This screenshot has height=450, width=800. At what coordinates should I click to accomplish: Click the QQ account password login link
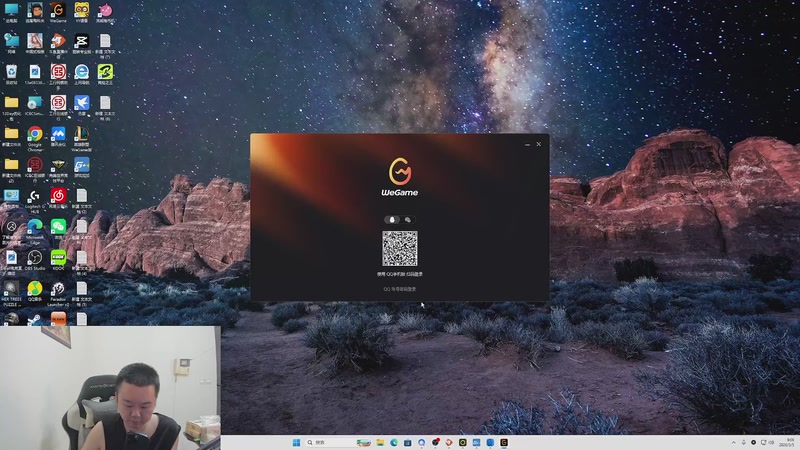[x=399, y=289]
